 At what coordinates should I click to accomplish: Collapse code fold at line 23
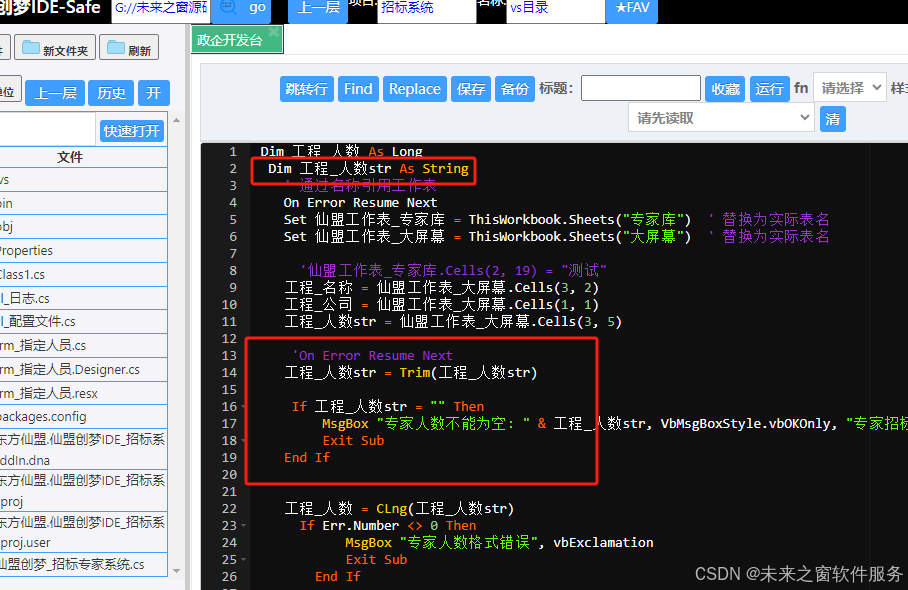click(x=243, y=526)
